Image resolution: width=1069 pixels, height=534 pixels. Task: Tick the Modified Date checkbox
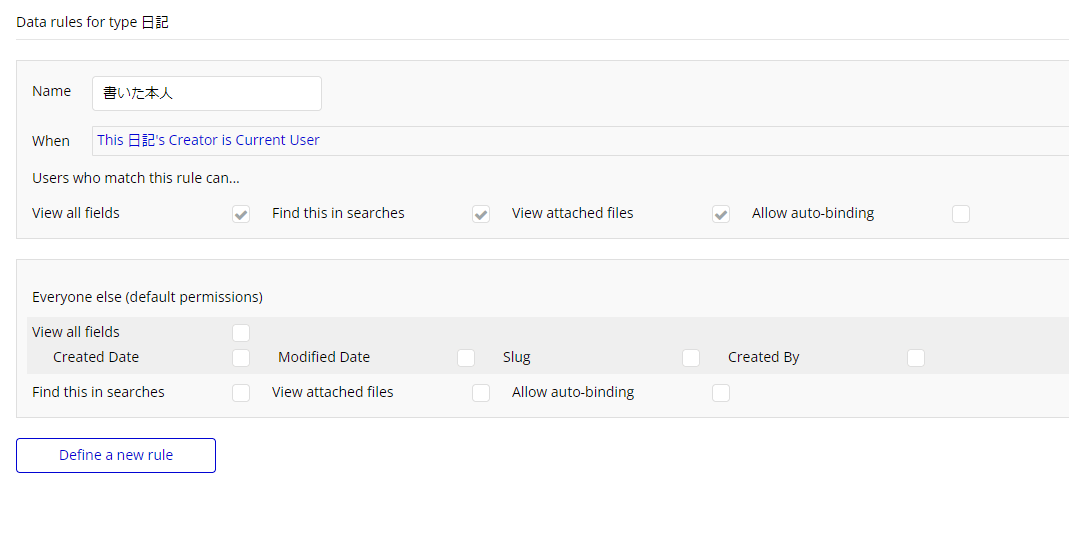466,358
